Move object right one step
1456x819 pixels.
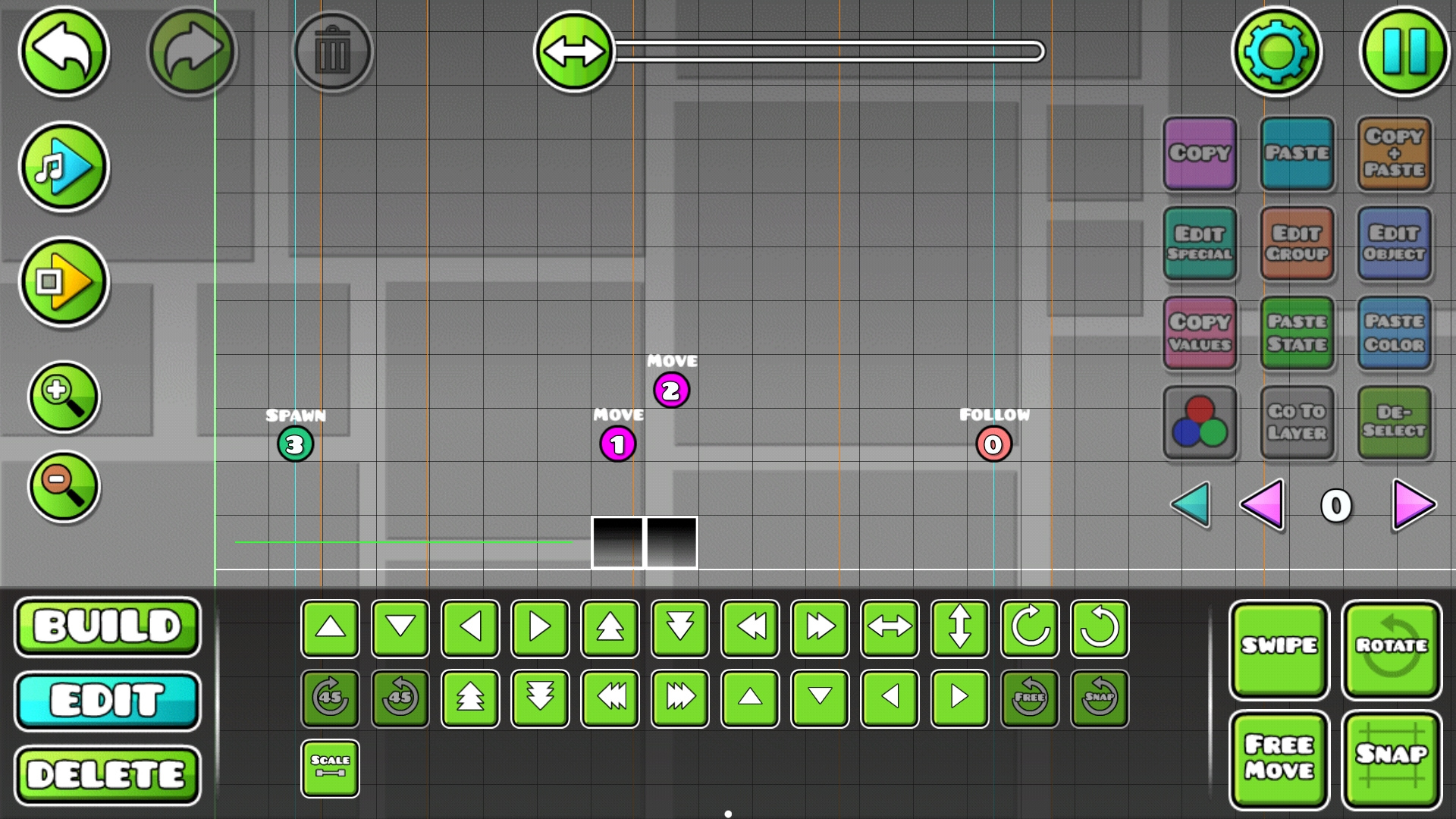540,628
